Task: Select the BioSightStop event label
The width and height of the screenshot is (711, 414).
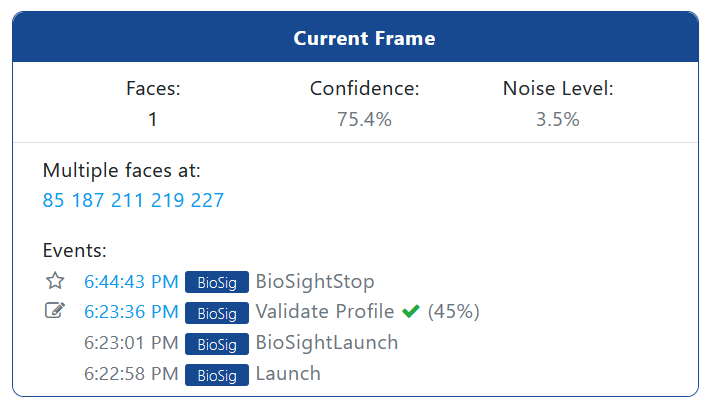Action: 315,282
